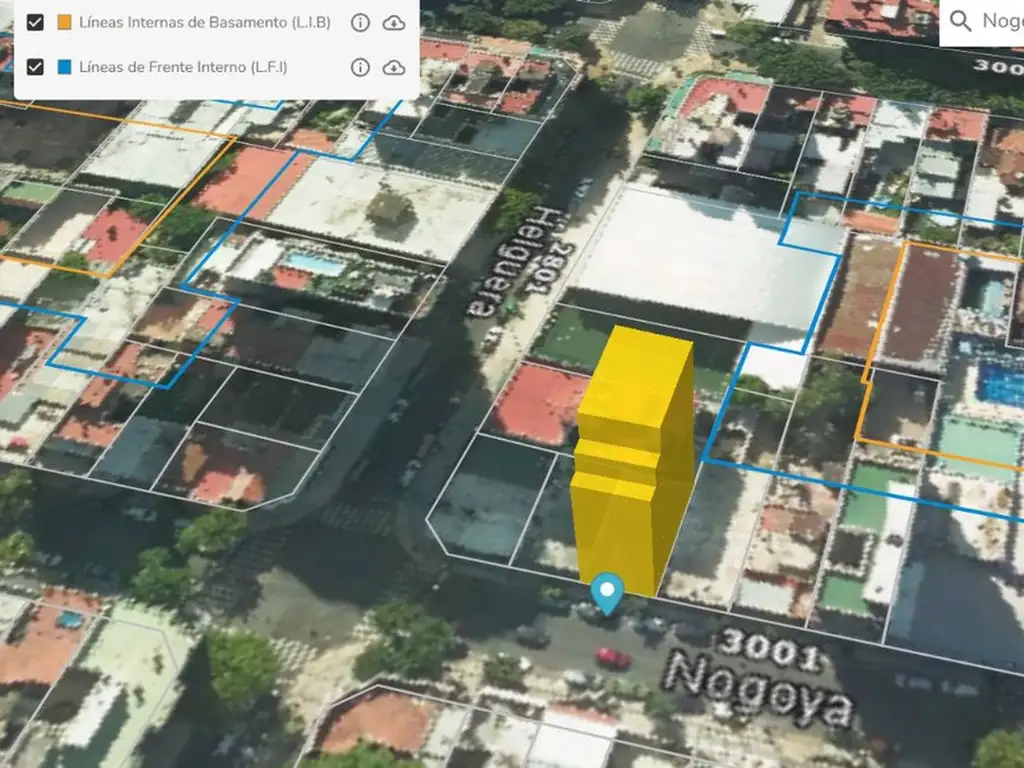Download the L.I.B layer data
The image size is (1024, 768).
[x=394, y=23]
